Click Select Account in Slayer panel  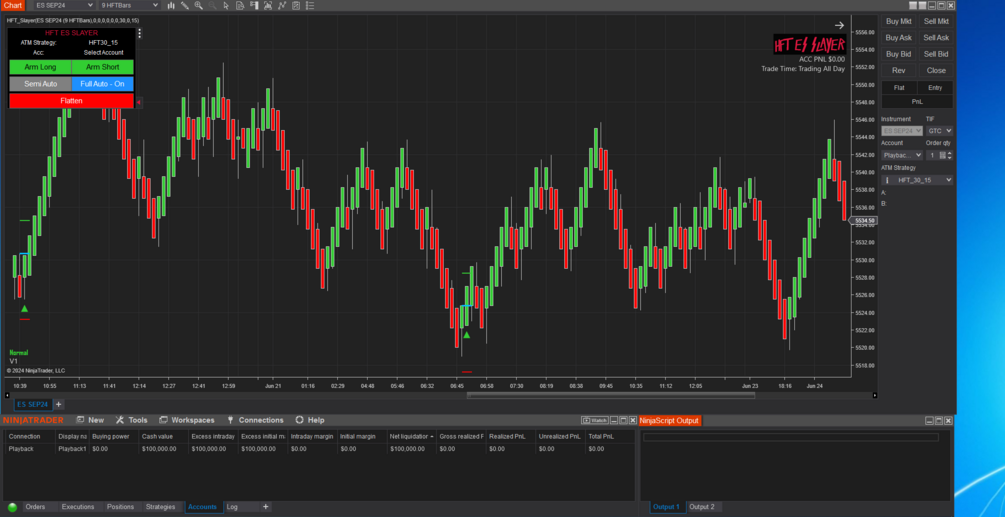coord(103,53)
